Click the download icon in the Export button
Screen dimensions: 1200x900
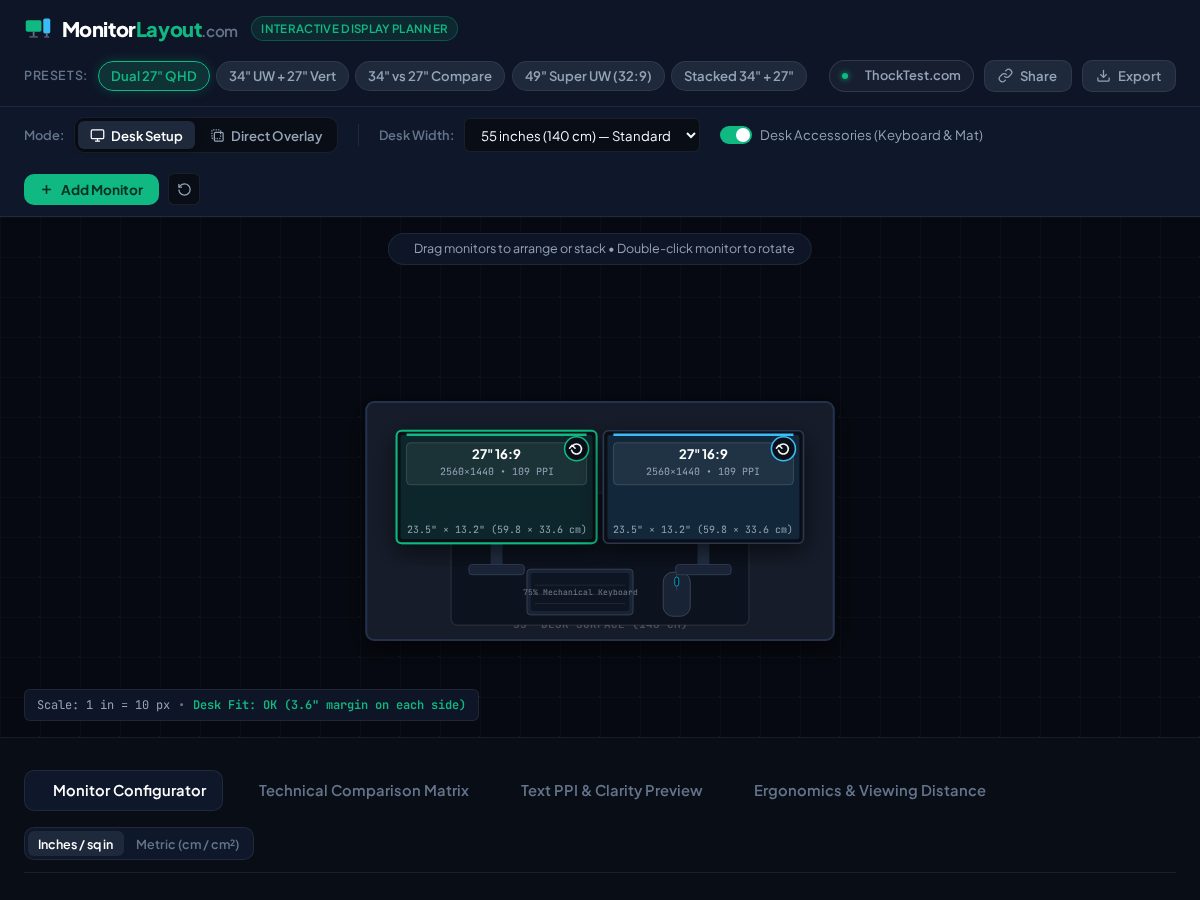(x=1103, y=76)
